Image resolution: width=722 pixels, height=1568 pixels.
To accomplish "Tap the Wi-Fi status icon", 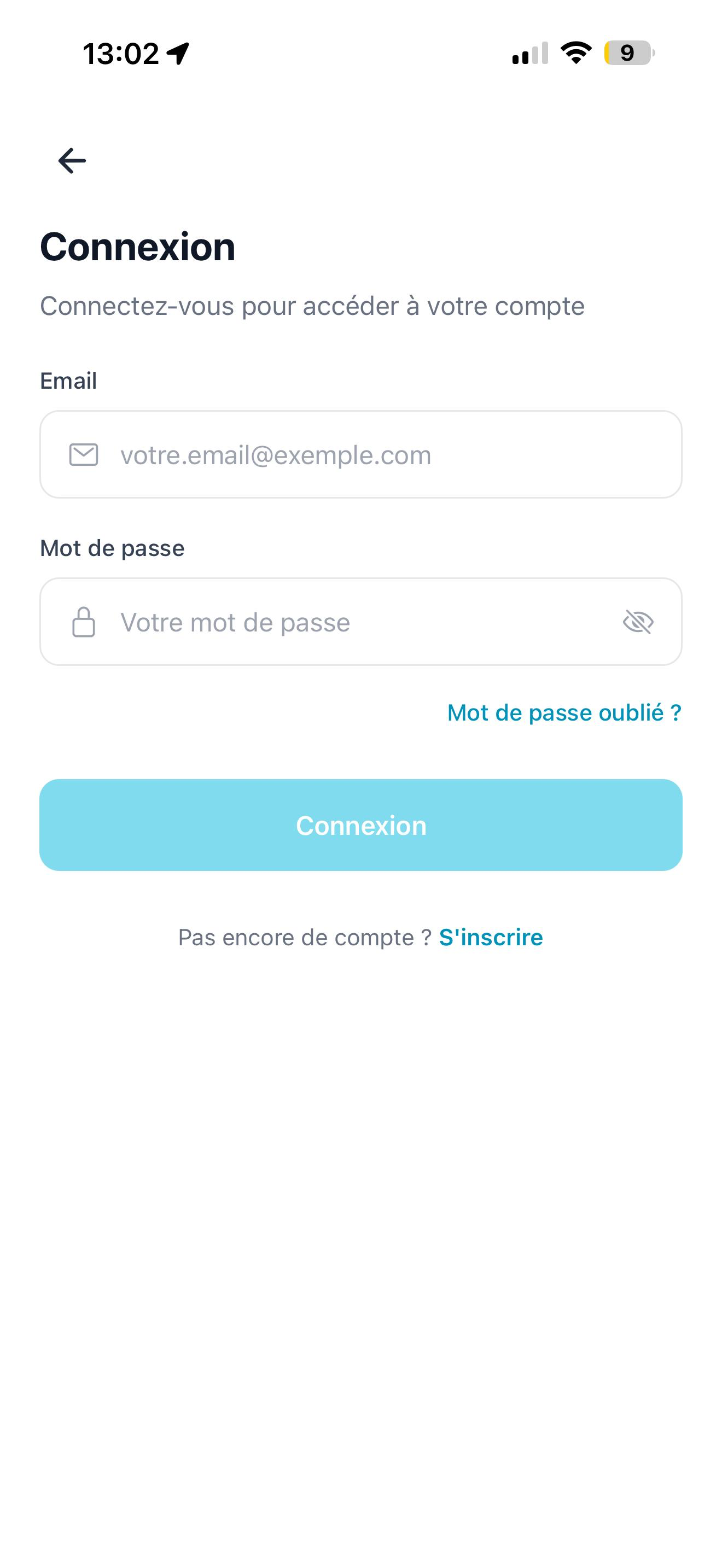I will (576, 53).
